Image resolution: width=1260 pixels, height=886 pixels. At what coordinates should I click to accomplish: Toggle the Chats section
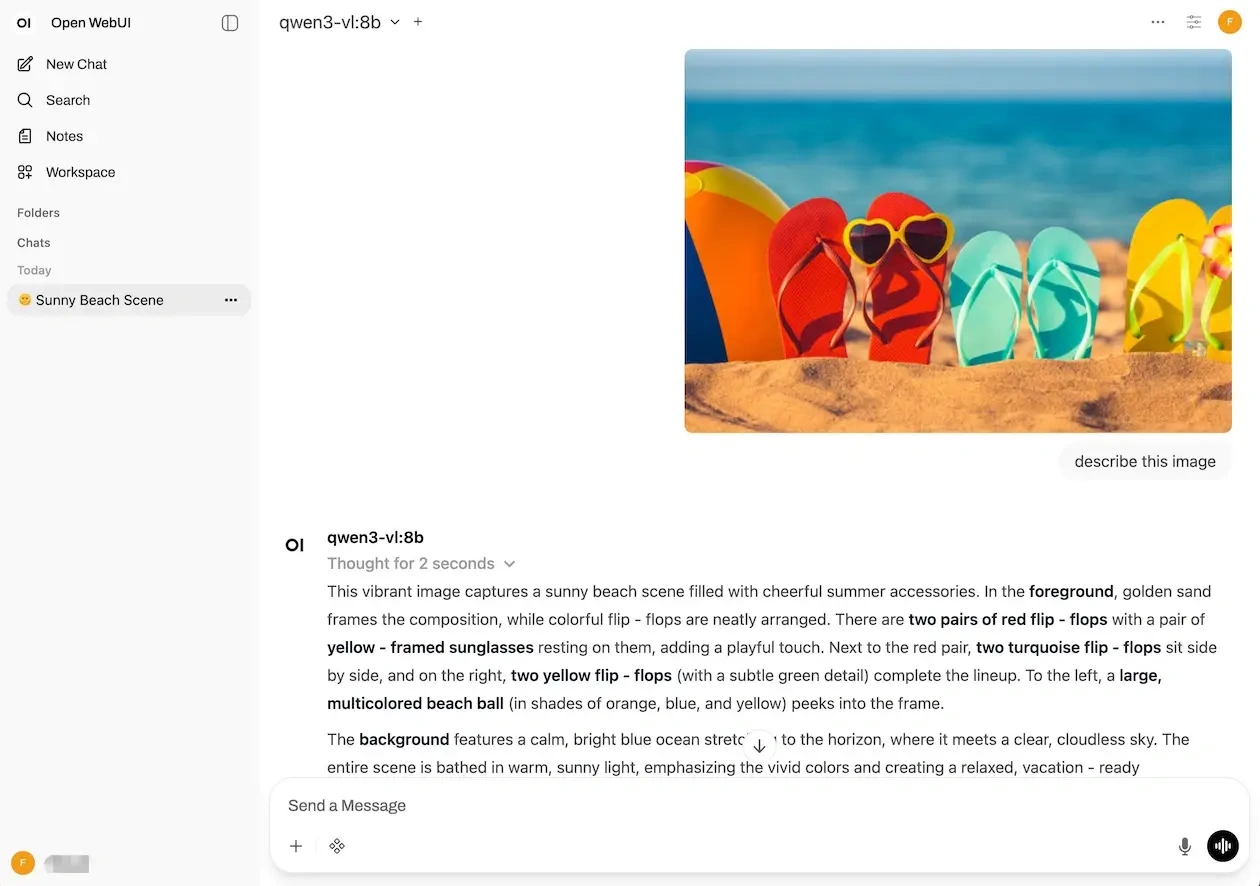34,243
